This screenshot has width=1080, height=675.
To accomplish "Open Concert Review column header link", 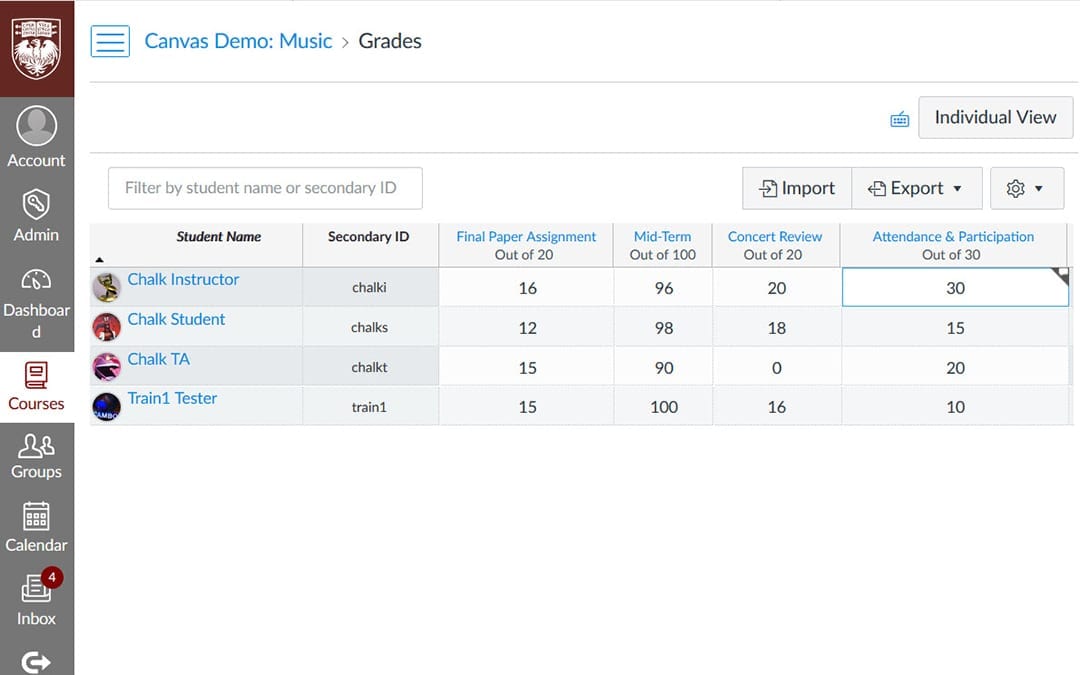I will 775,236.
